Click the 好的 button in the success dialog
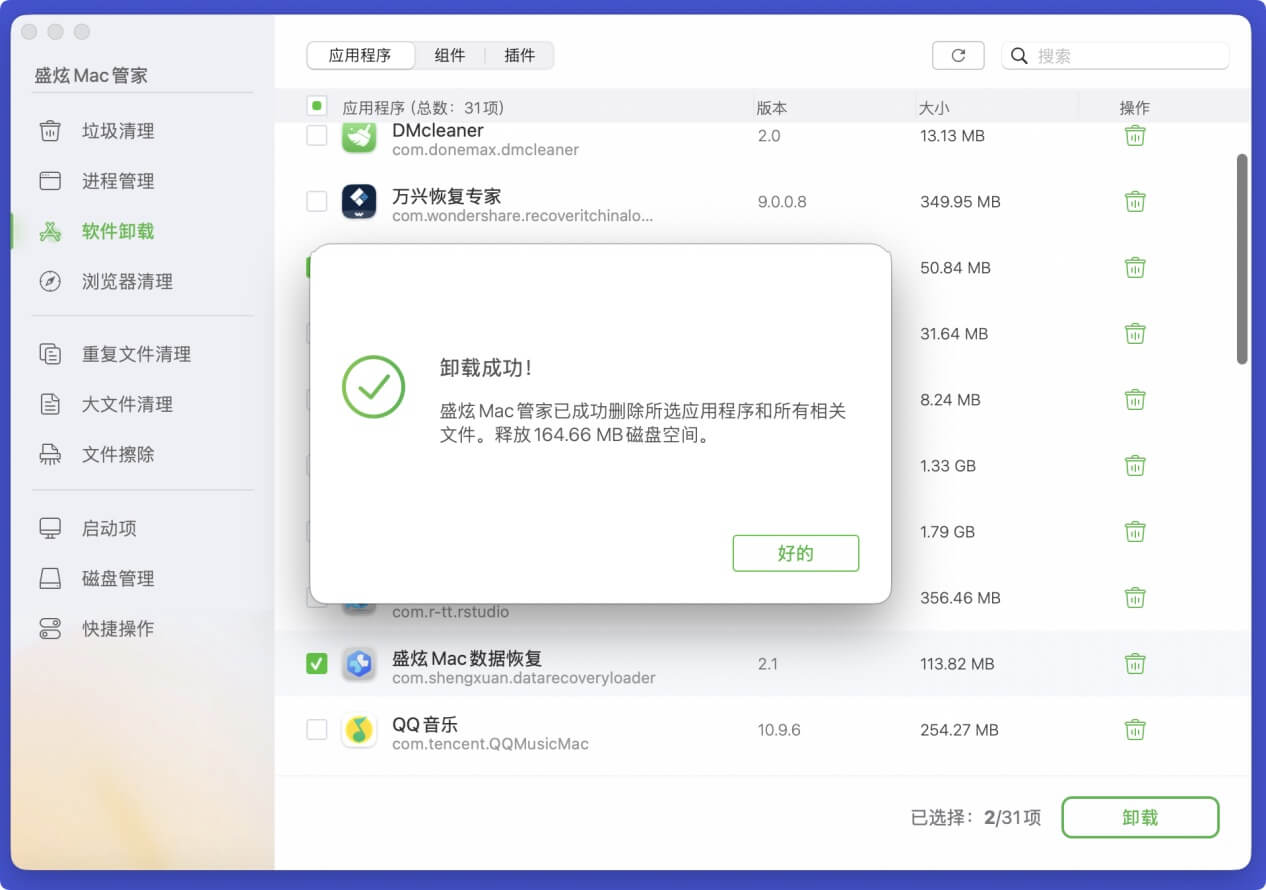1266x890 pixels. point(796,553)
